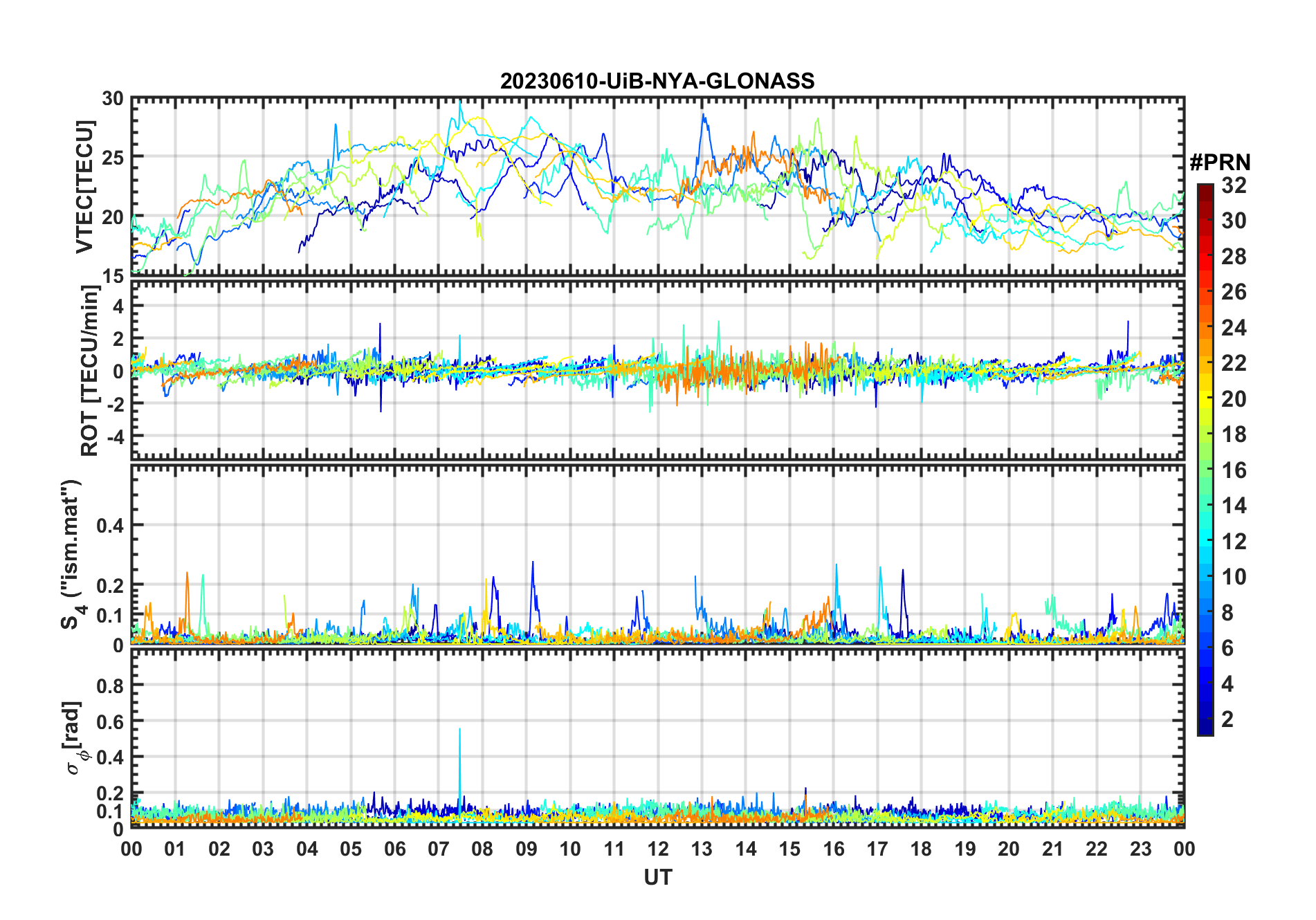Select the UT x-axis label
Image resolution: width=1316 pixels, height=920 pixels.
[658, 877]
